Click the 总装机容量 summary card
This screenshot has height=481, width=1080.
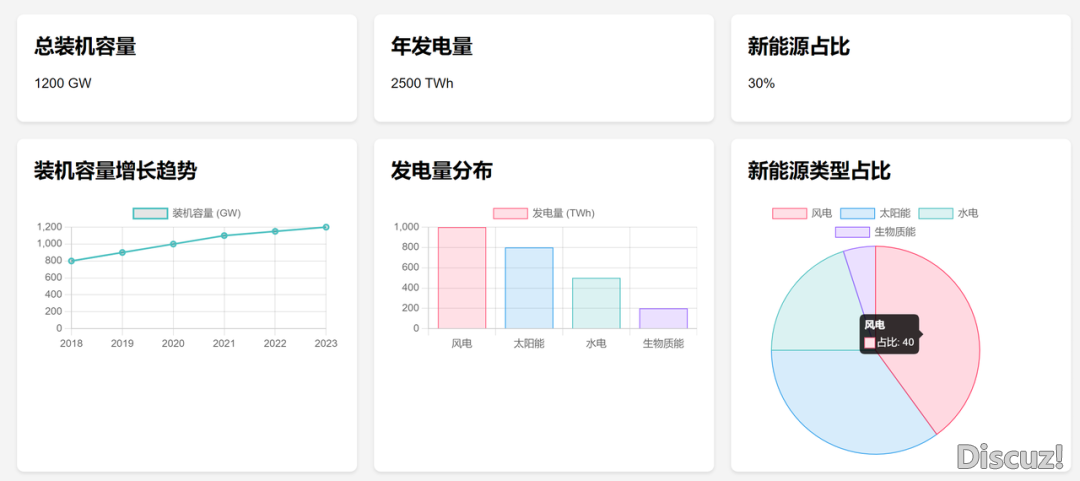pyautogui.click(x=187, y=68)
